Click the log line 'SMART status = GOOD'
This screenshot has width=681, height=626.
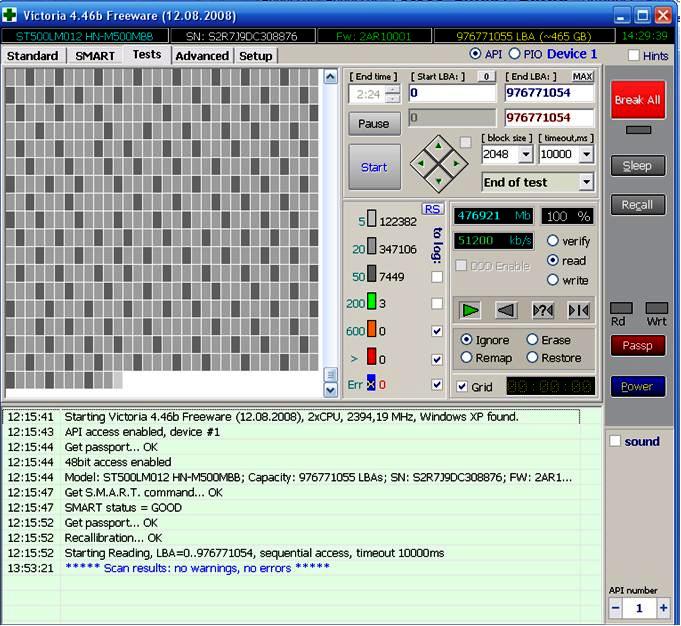coord(123,507)
